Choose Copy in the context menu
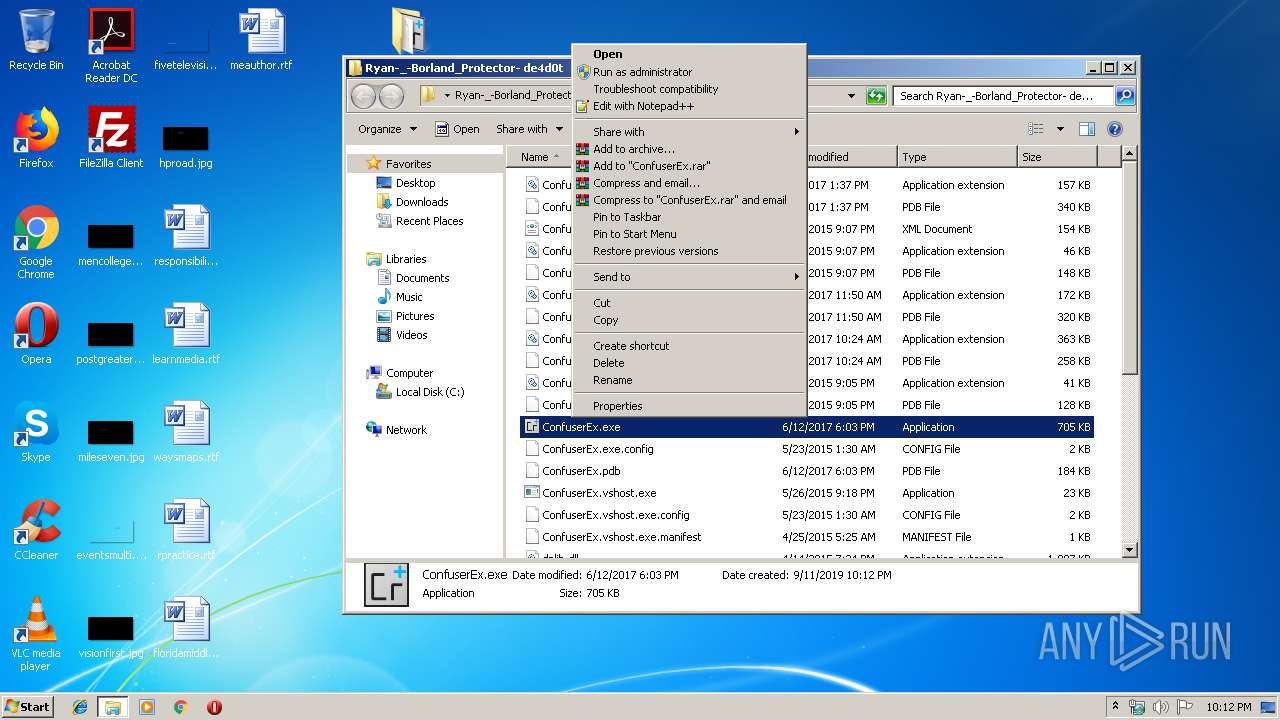This screenshot has width=1280, height=720. tap(690, 320)
